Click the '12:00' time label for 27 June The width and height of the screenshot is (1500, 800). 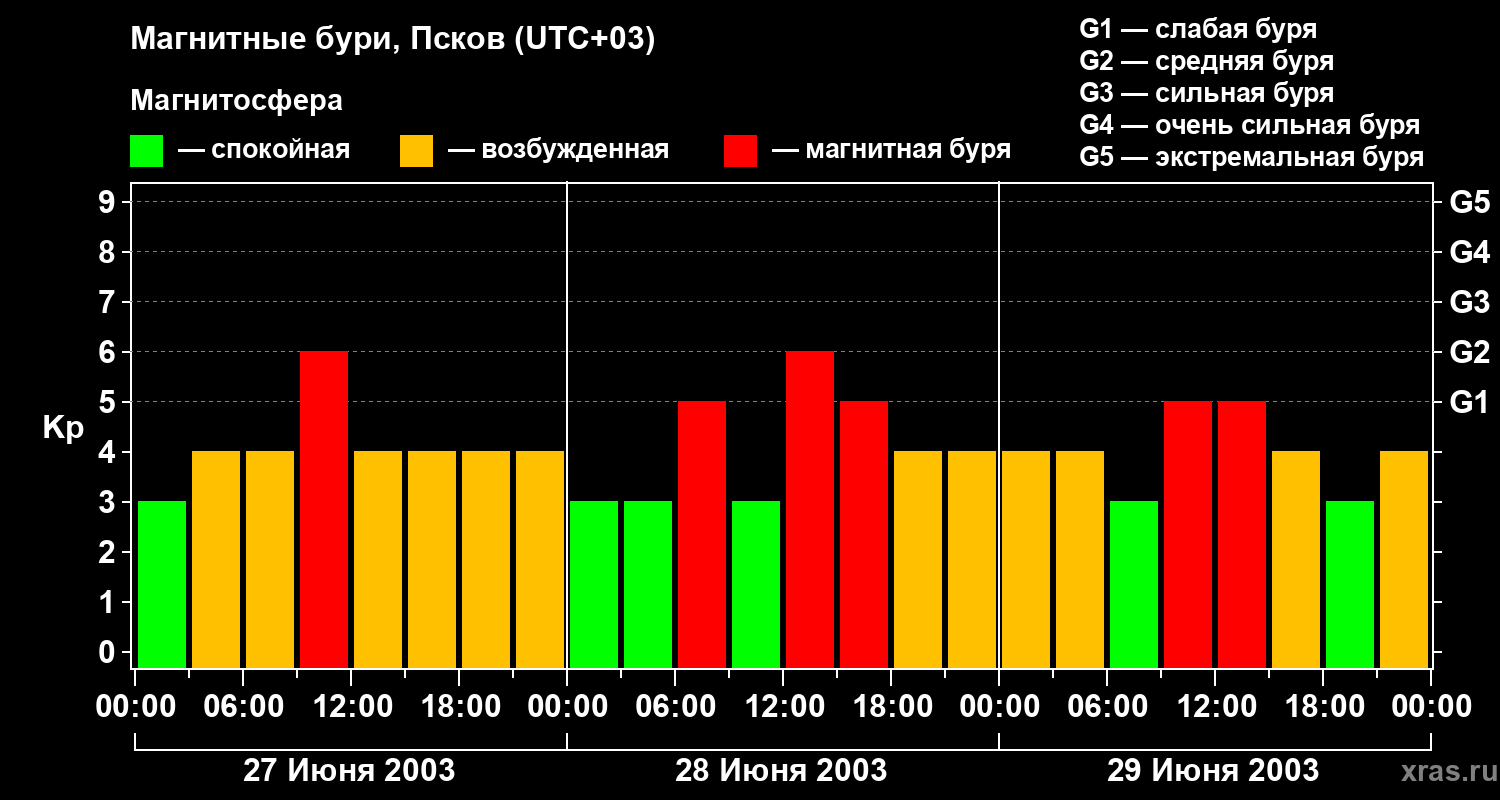pos(351,707)
